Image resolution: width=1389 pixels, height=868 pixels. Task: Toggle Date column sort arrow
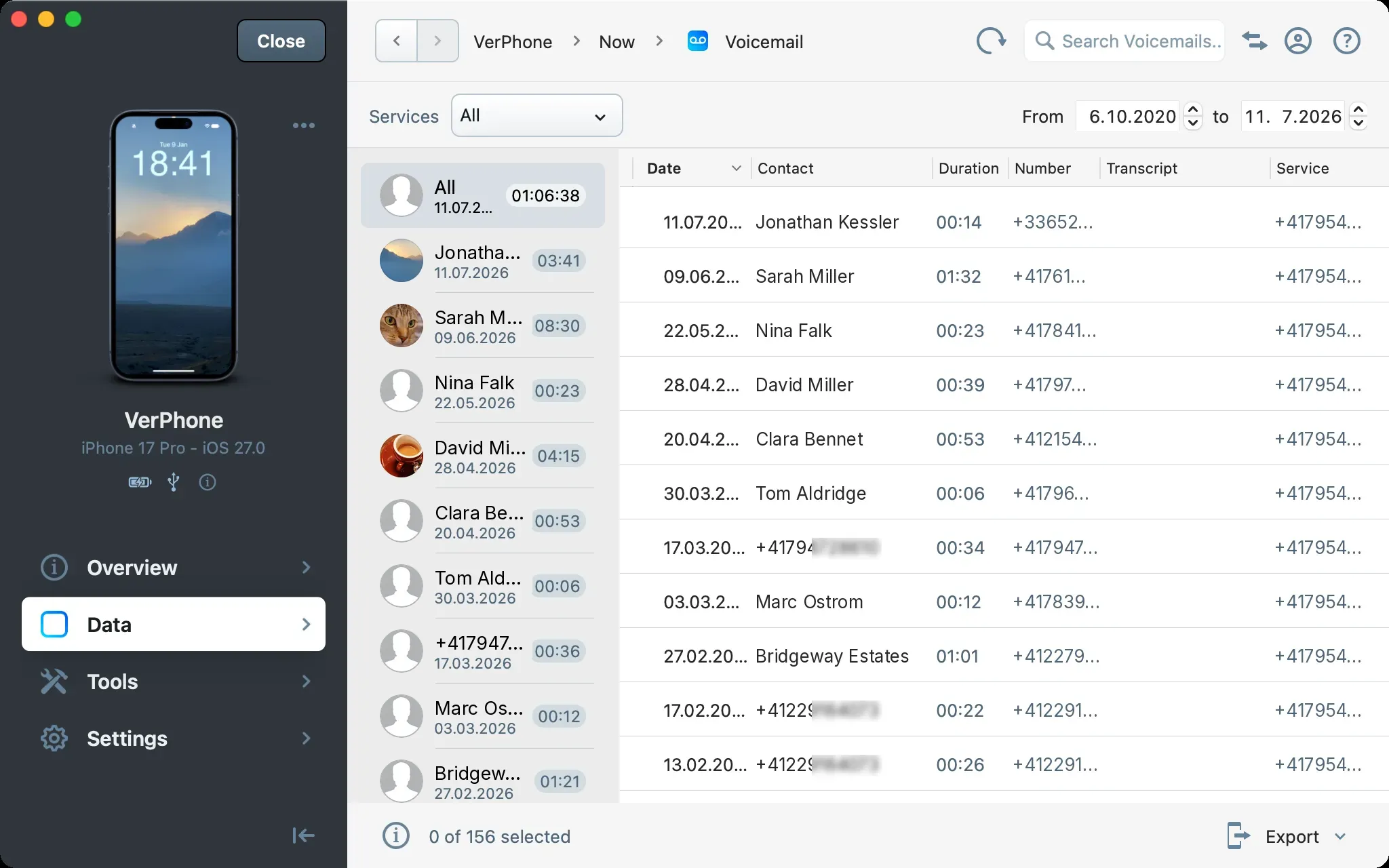[736, 168]
